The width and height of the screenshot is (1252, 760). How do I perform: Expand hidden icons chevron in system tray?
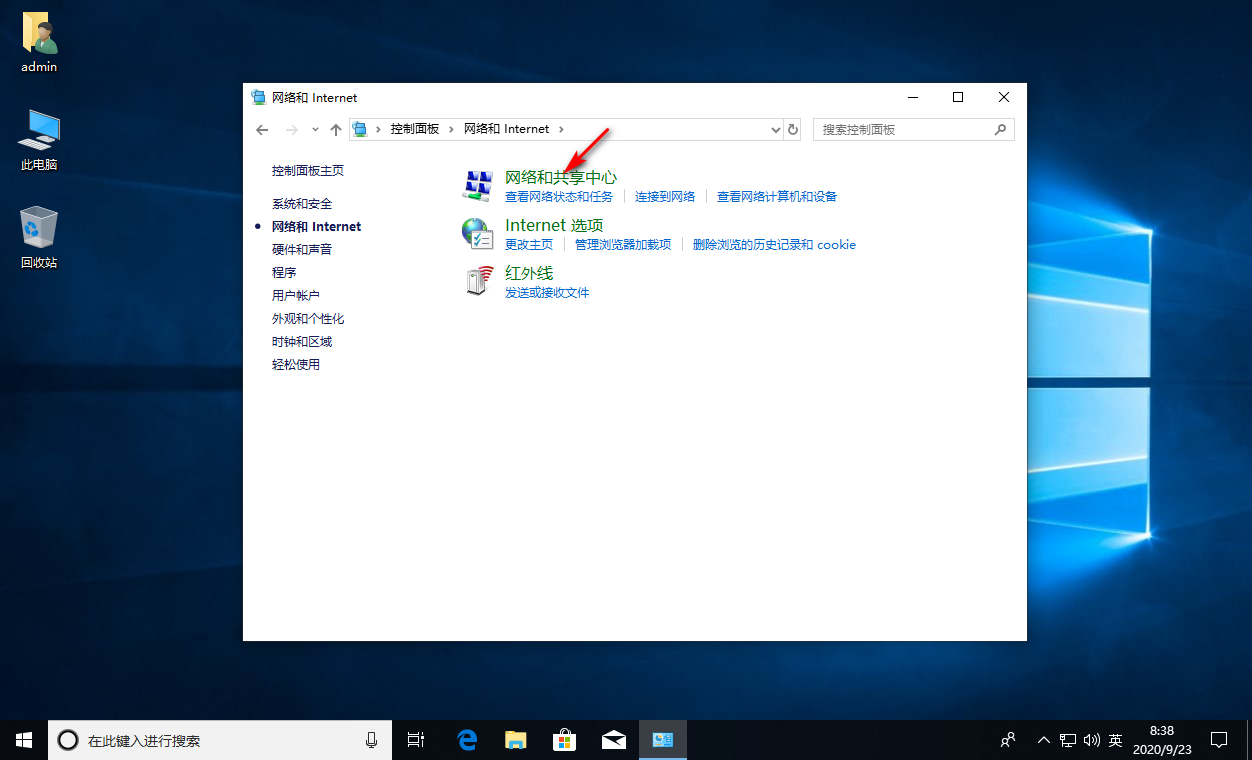point(1043,740)
